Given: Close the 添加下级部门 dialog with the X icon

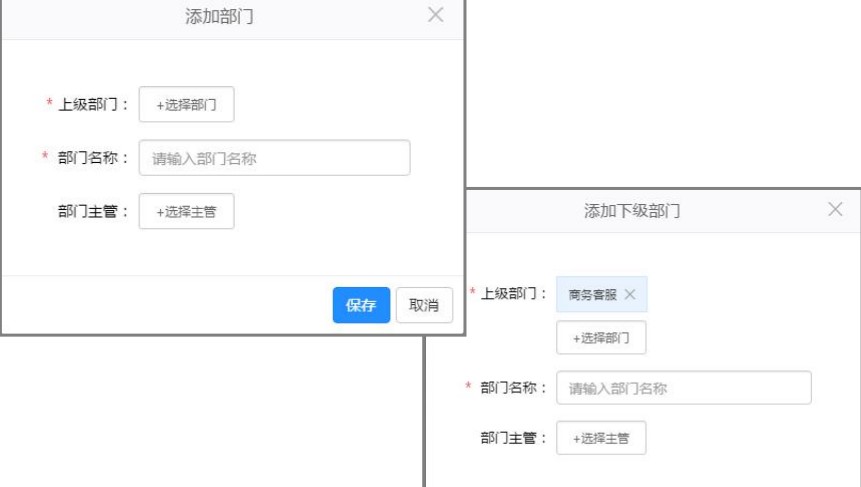Looking at the screenshot, I should point(835,209).
